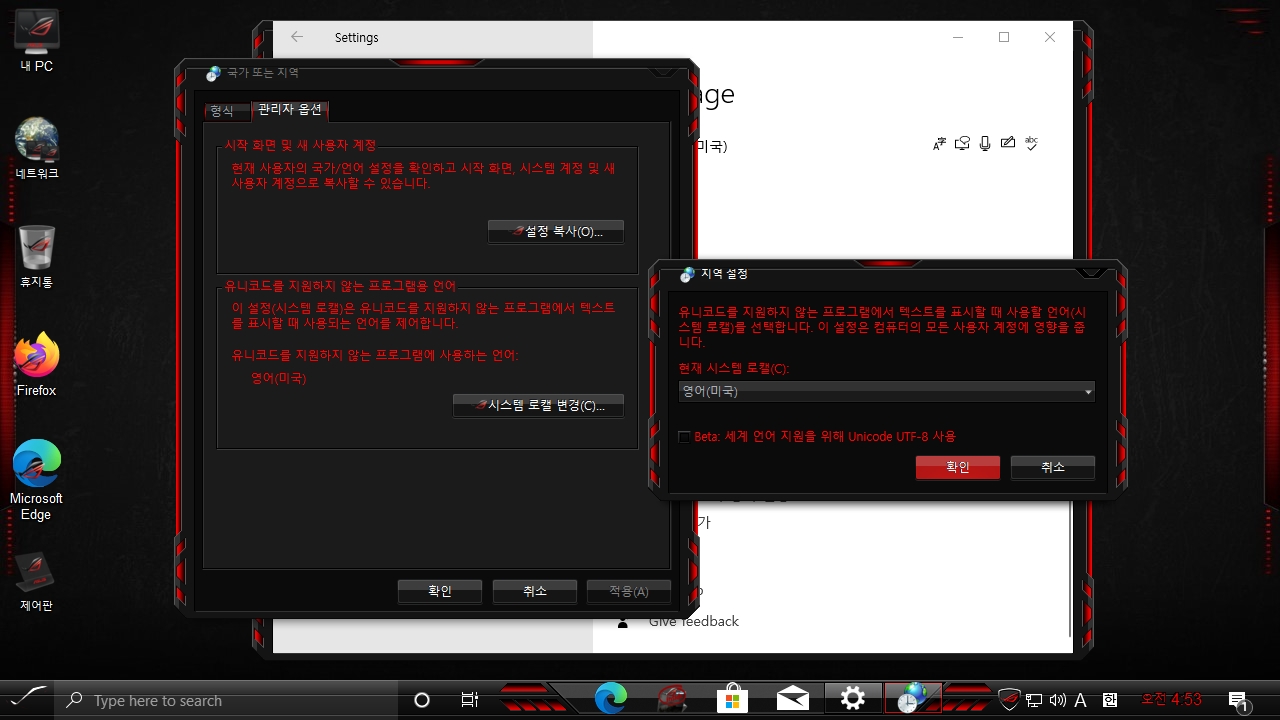Click 확인 in 국가 또는 지역 dialog

(x=440, y=591)
